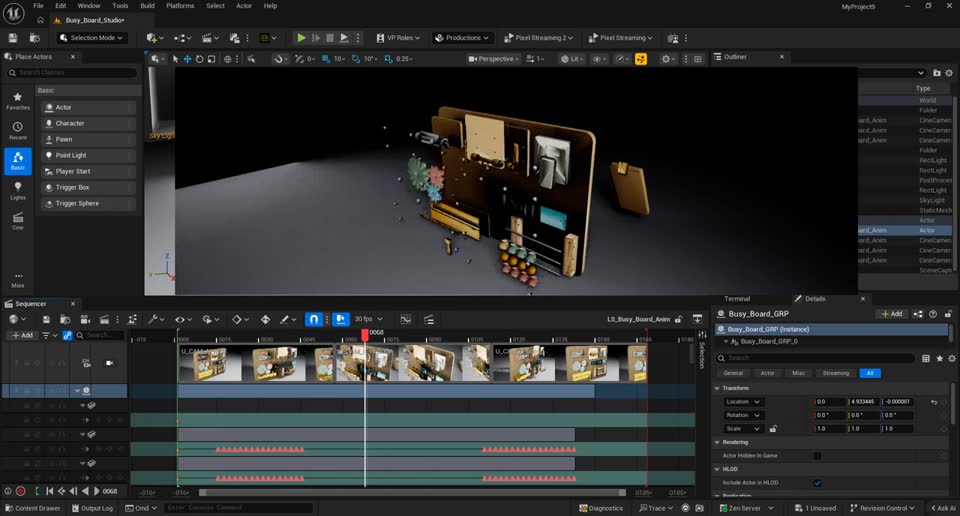Viewport: 960px width, 516px height.
Task: Toggle Sequencer key snapping magnet button
Action: click(313, 319)
